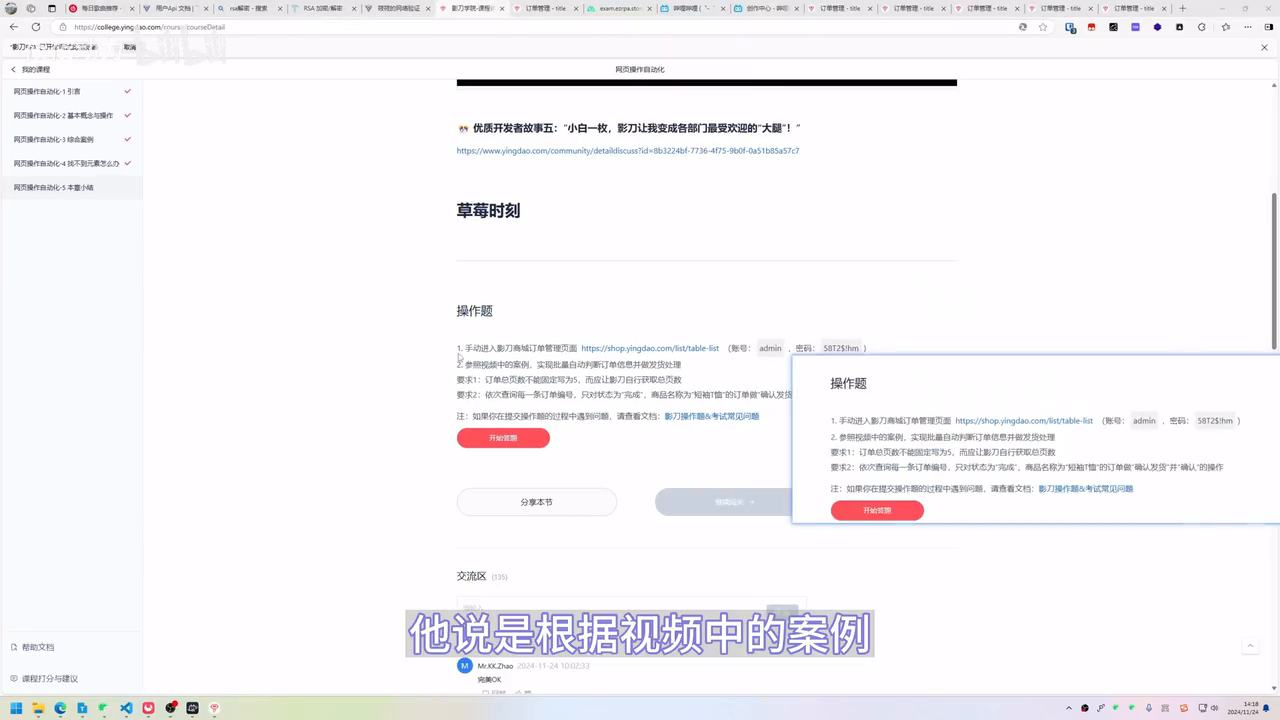Switch to the 创作中心 tab
The image size is (1280, 720).
click(x=767, y=8)
